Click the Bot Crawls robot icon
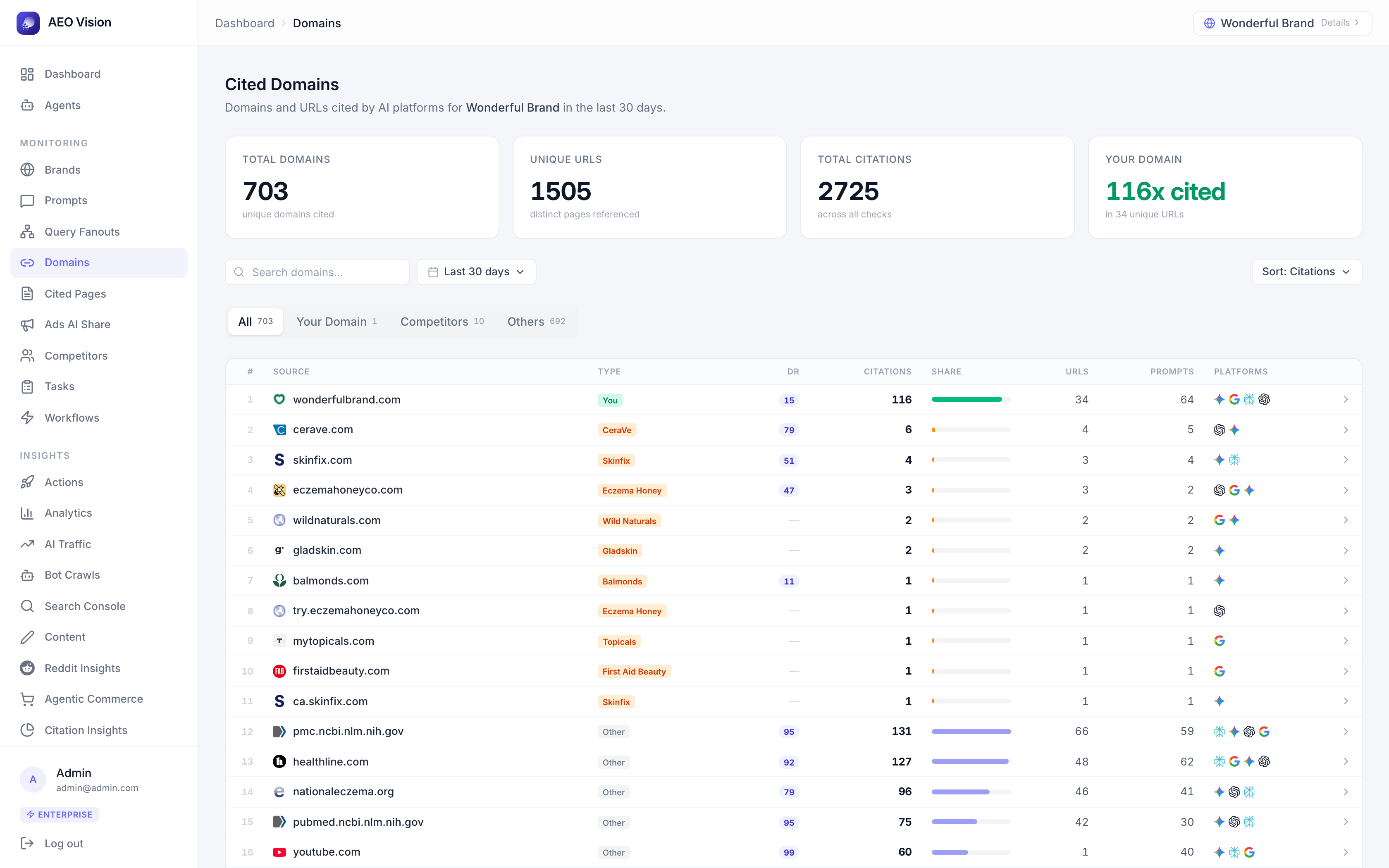The image size is (1389, 868). [x=27, y=575]
